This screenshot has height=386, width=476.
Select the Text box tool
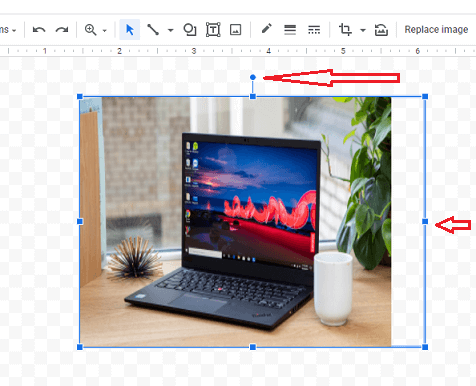pyautogui.click(x=213, y=30)
